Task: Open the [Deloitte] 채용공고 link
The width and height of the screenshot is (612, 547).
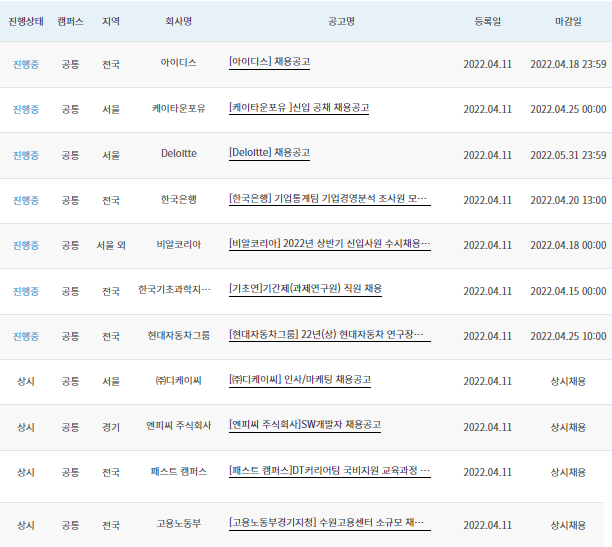Action: (x=269, y=152)
